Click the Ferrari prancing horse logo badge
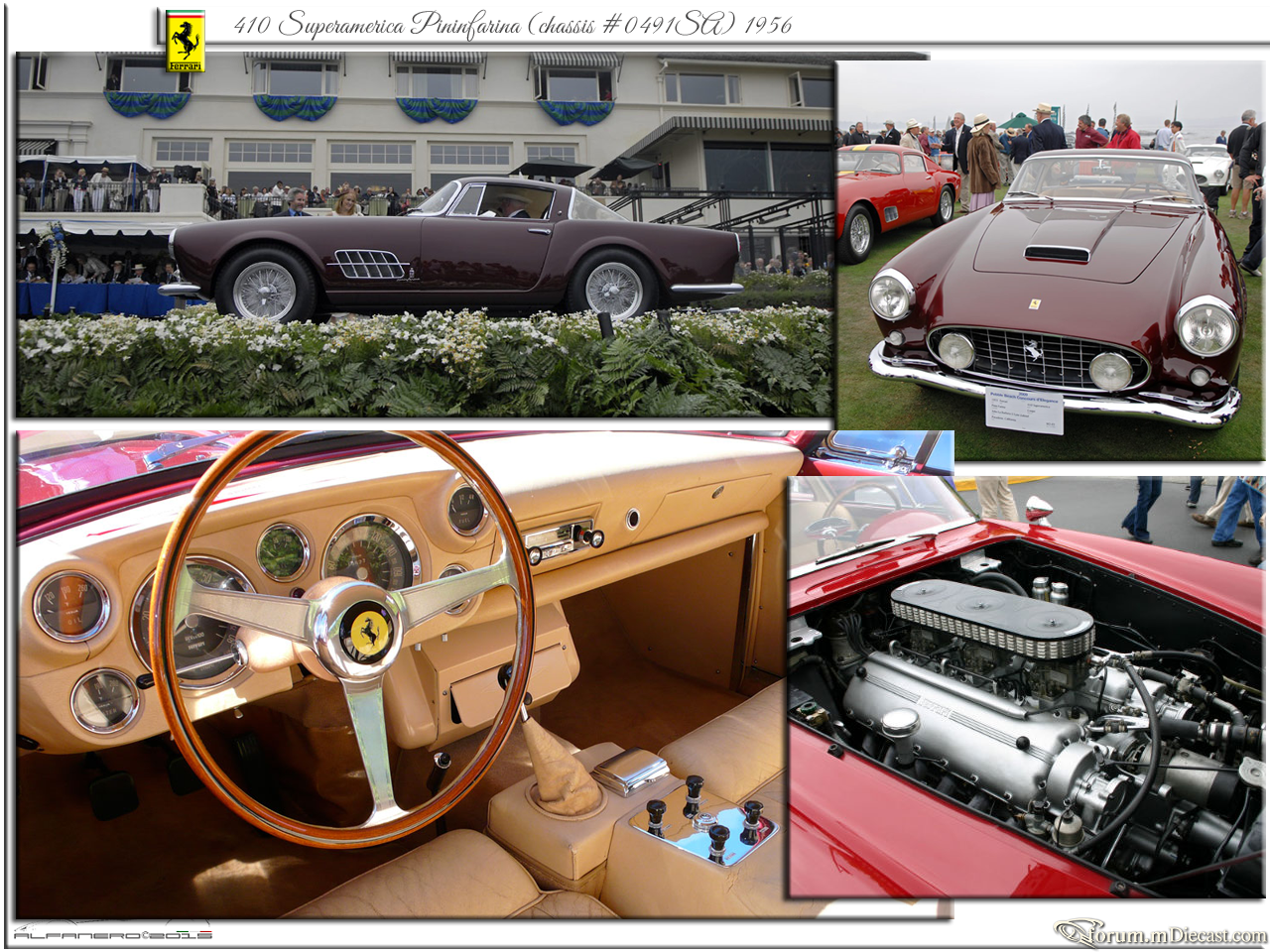Viewport: 1270px width, 952px height. pyautogui.click(x=185, y=42)
